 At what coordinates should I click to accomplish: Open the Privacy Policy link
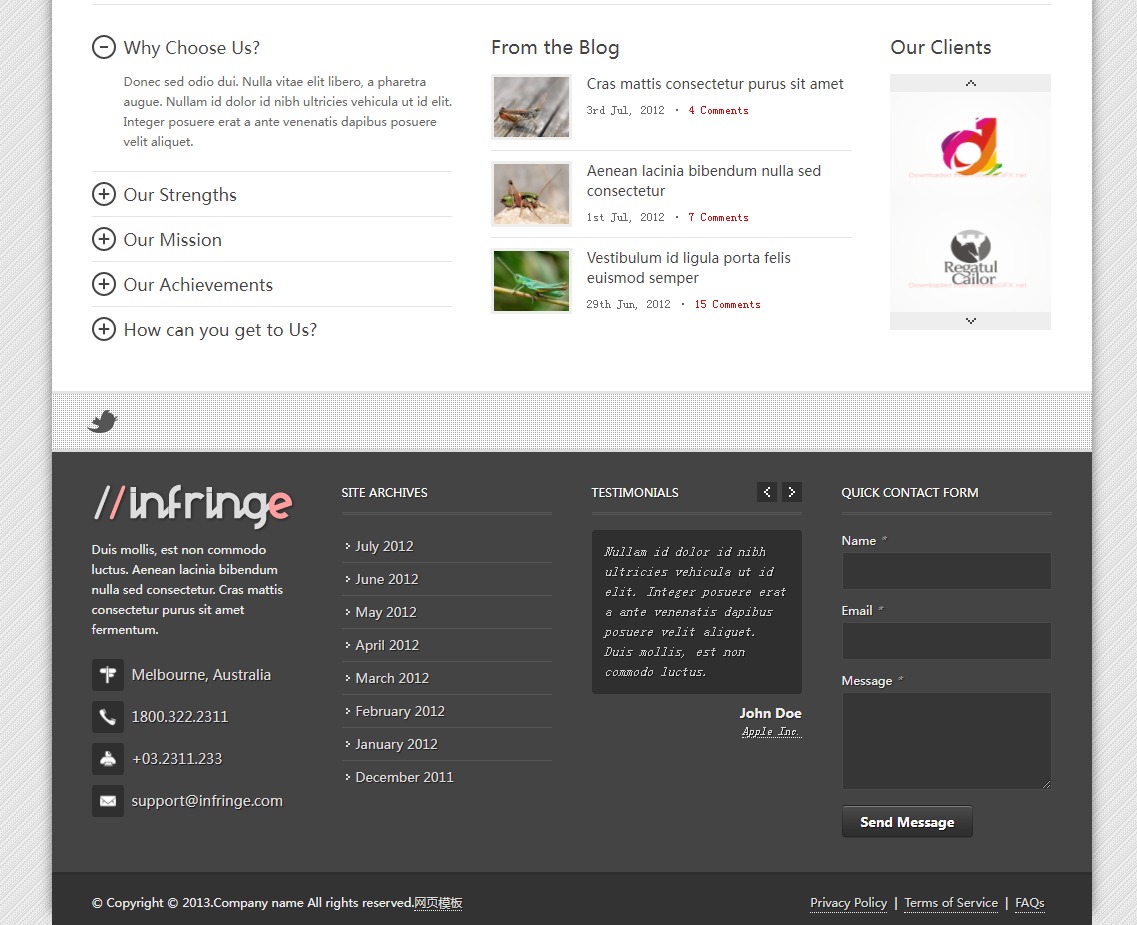pyautogui.click(x=848, y=903)
